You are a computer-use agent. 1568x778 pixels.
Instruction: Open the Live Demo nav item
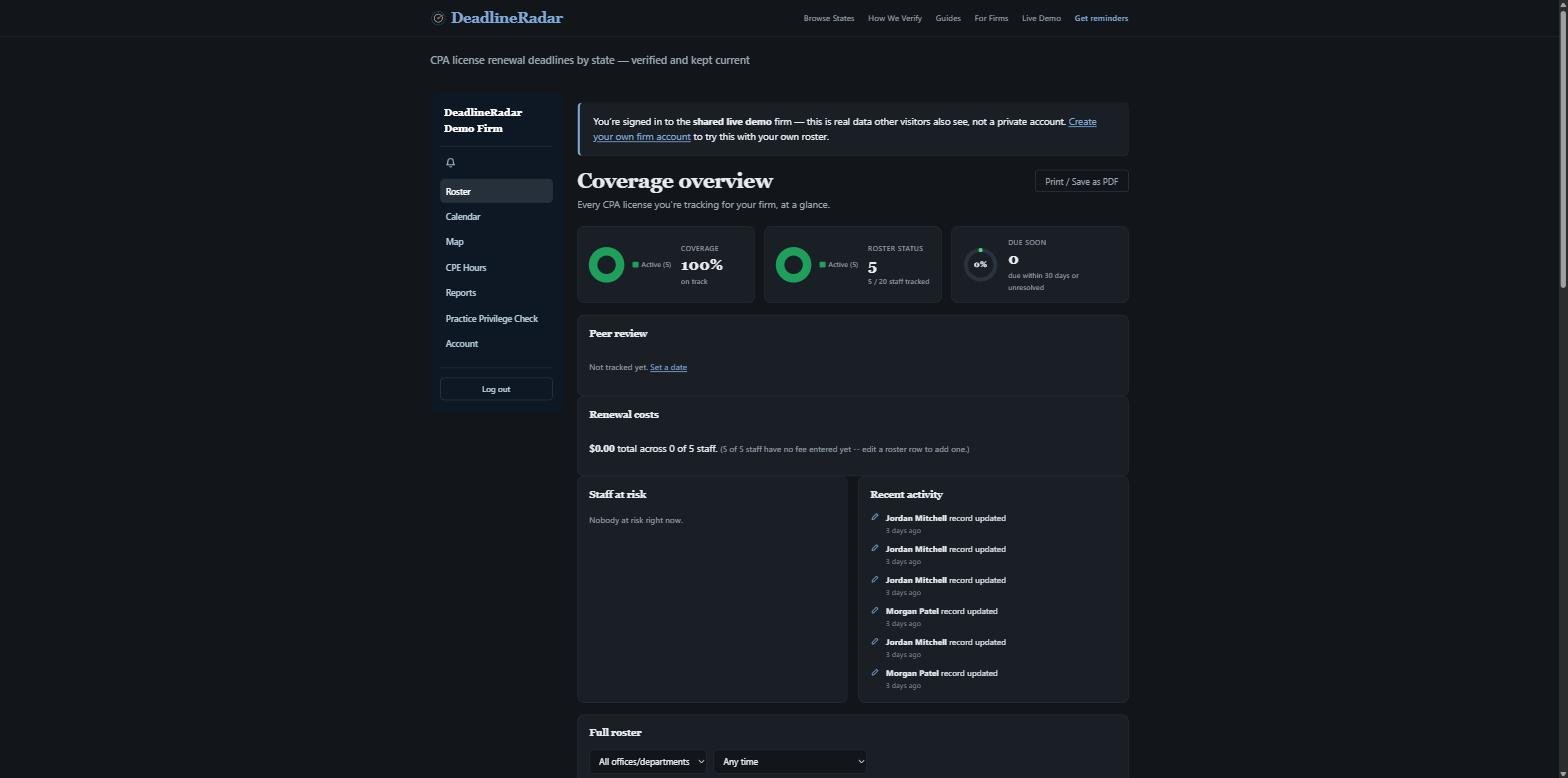(1041, 18)
